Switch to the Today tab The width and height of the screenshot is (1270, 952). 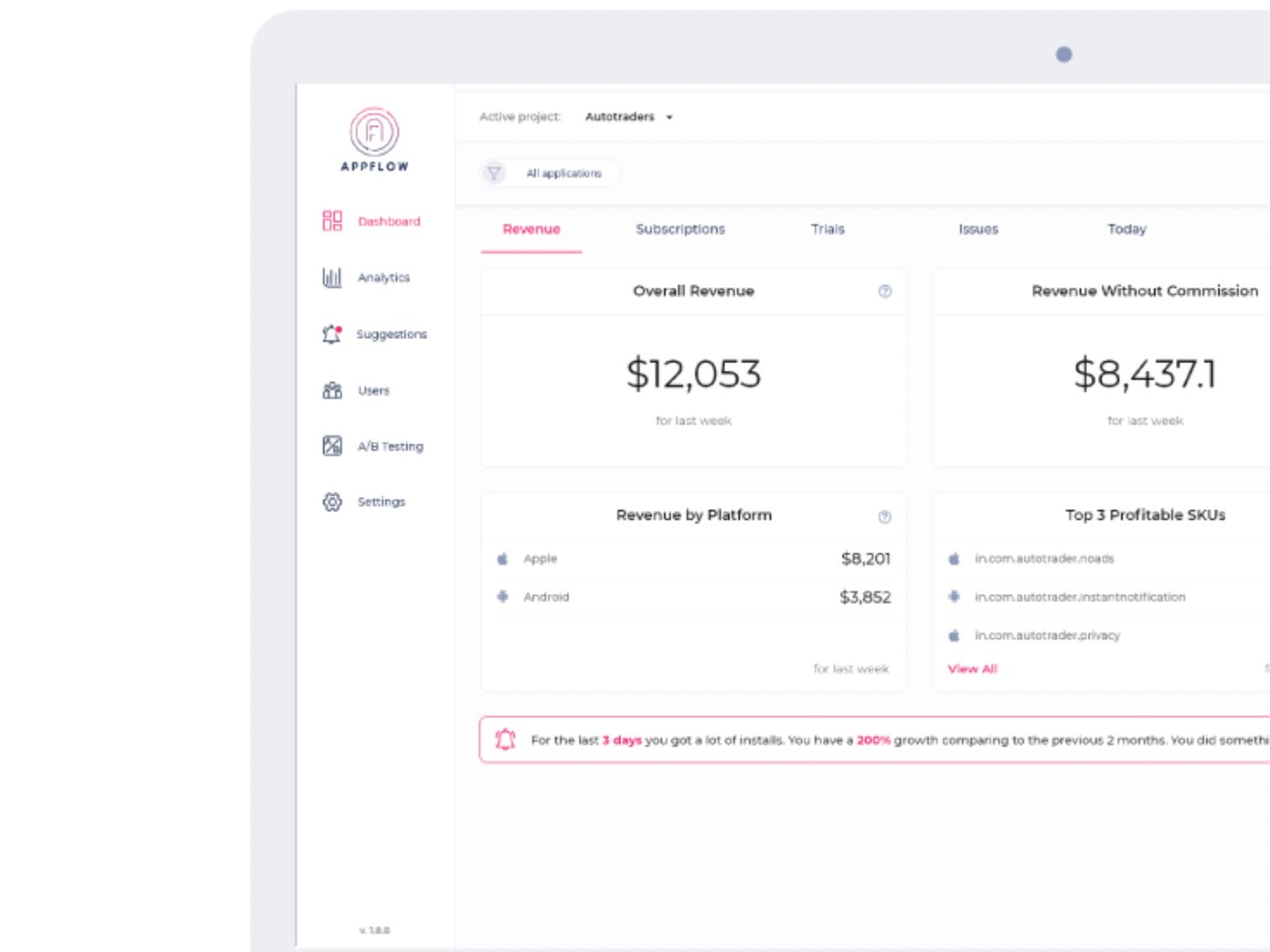[1127, 229]
